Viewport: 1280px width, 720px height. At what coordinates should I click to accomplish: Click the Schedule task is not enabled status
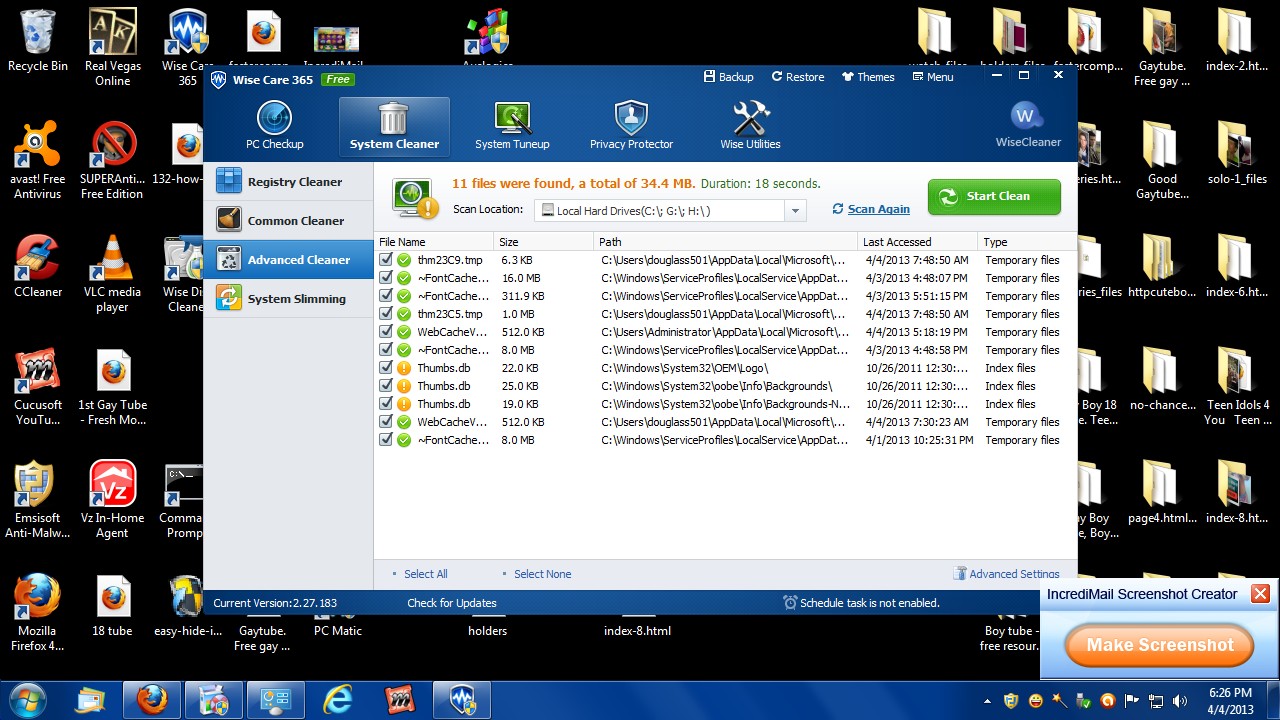pos(861,603)
